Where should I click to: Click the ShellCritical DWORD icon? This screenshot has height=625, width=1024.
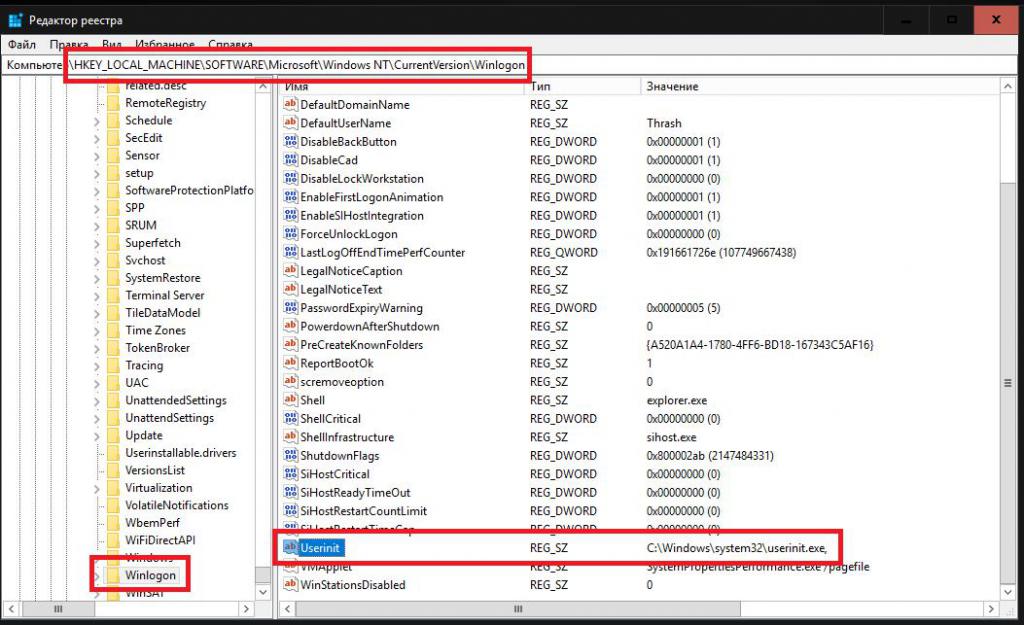tap(291, 418)
